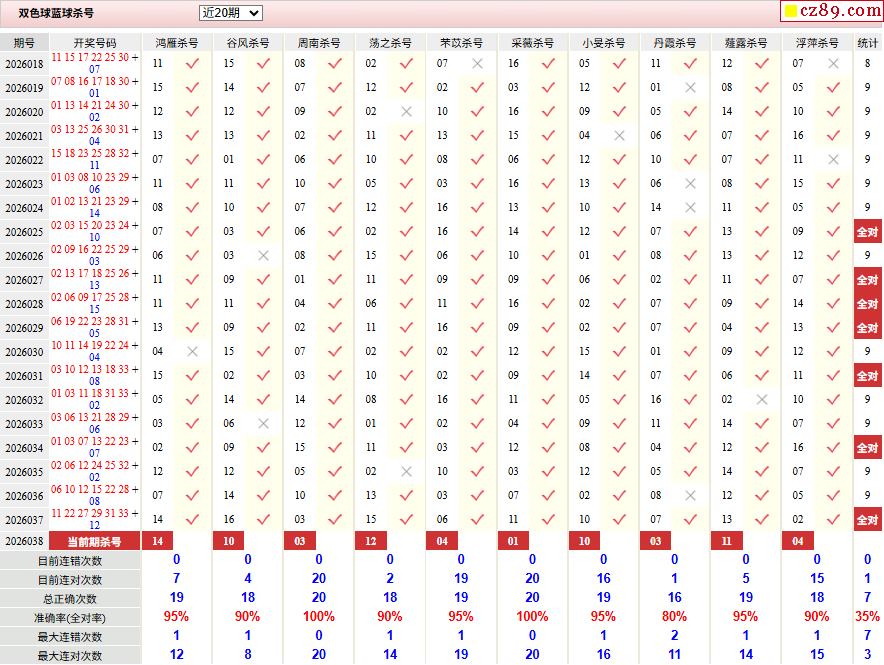Image resolution: width=884 pixels, height=665 pixels.
Task: Click the gray cross in 荡之杀号 row 2026020
Action: point(406,111)
